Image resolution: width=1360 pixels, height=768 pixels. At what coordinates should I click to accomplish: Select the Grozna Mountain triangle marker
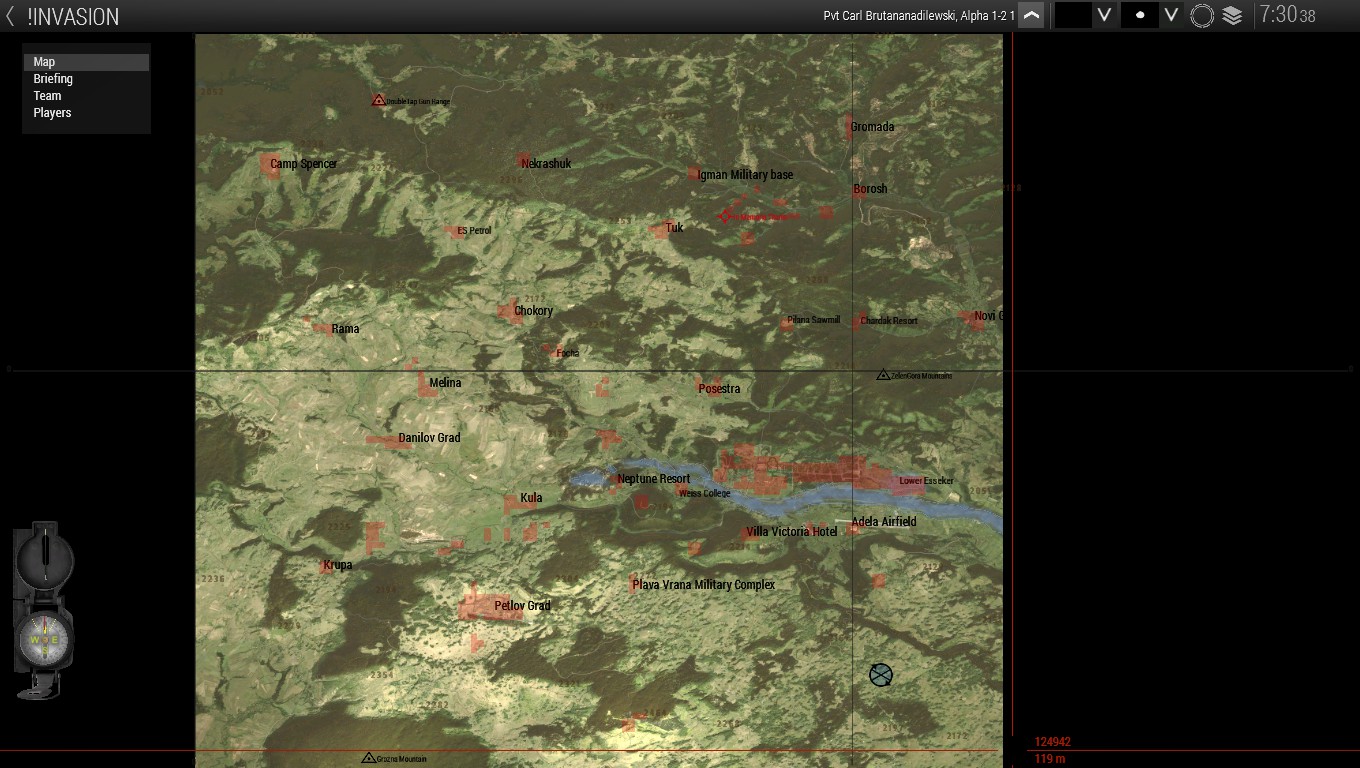(x=368, y=758)
